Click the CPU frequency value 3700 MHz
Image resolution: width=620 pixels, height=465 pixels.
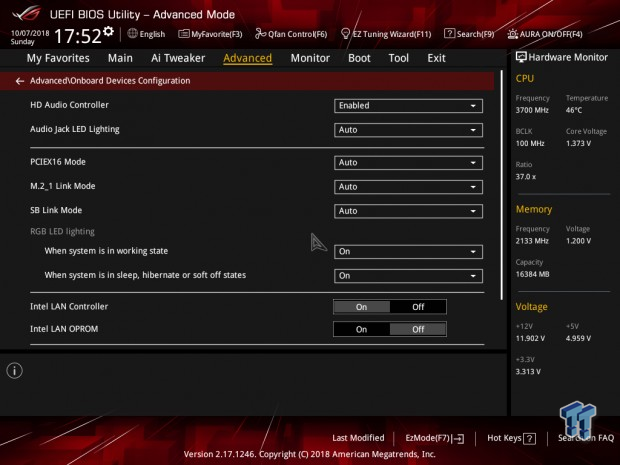point(532,110)
